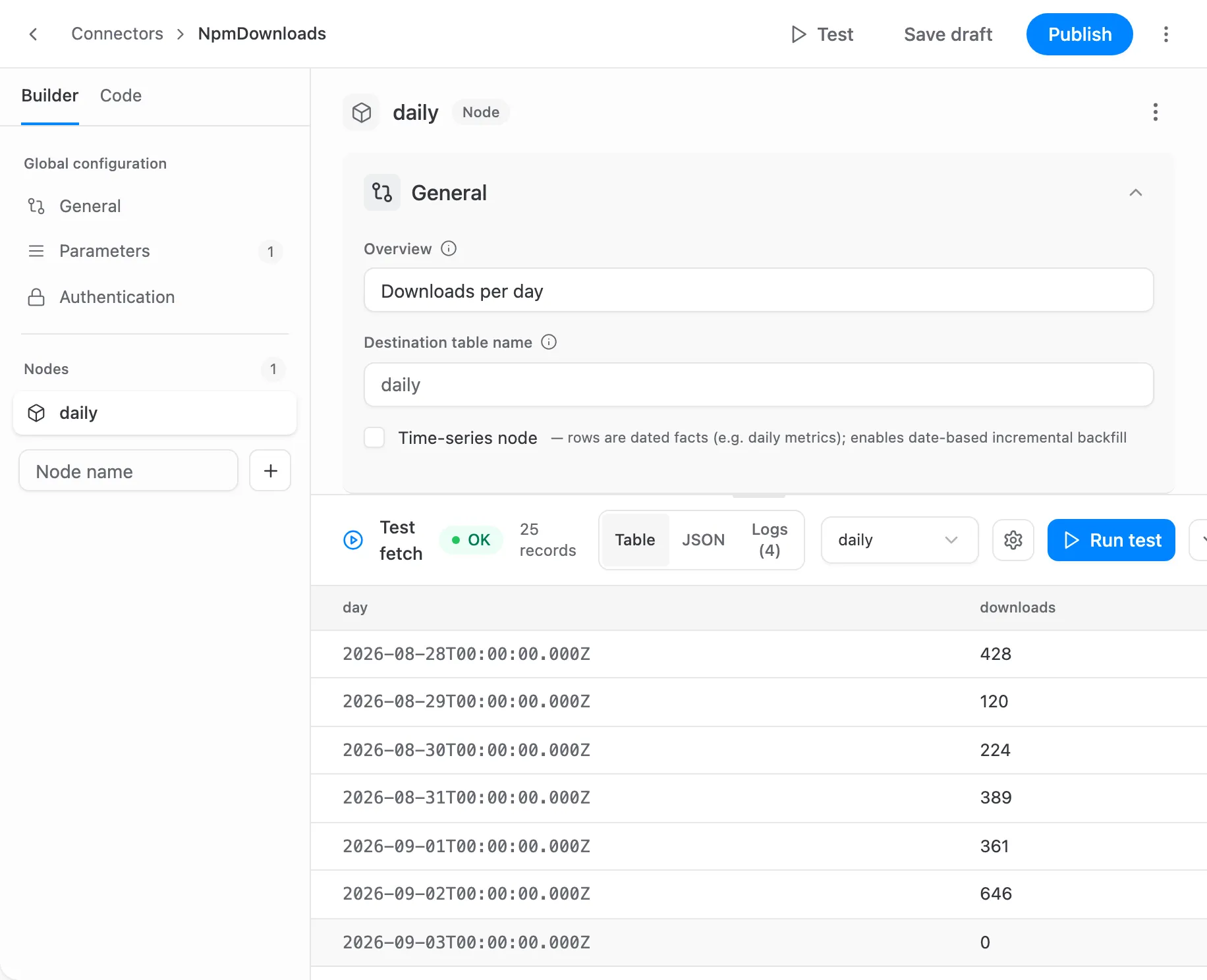
Task: Open the Connectors breadcrumb link
Action: click(117, 34)
